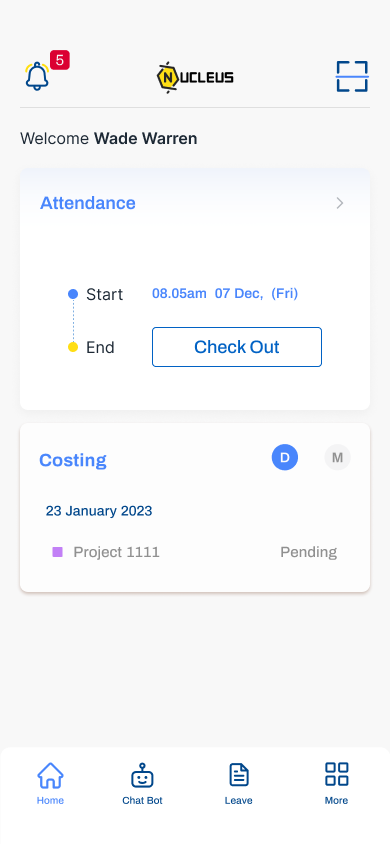390x844 pixels.
Task: Click the Check Out button
Action: coord(237,347)
